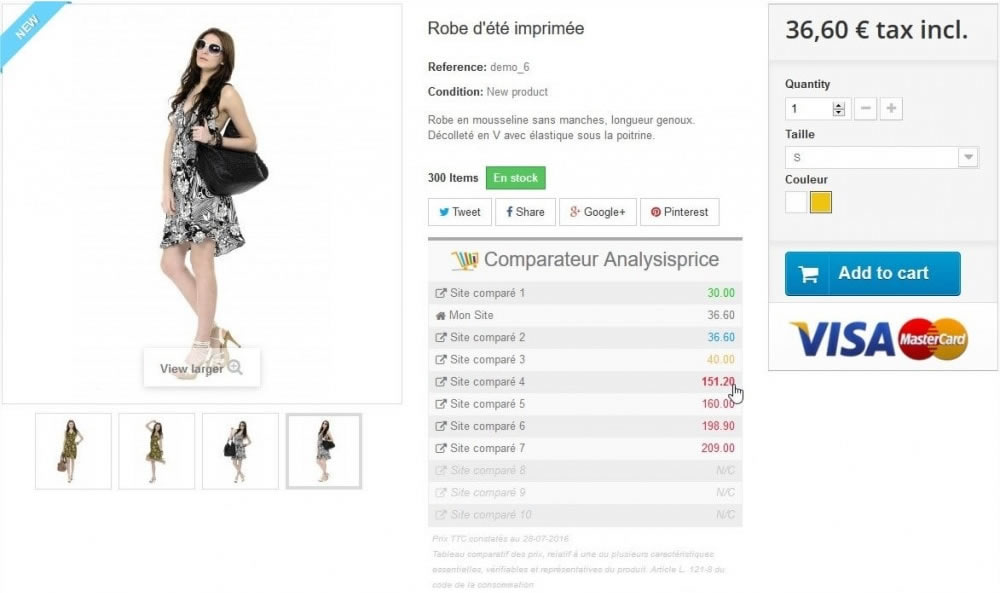Select the yellow color swatch
This screenshot has height=593, width=1000.
coord(821,202)
